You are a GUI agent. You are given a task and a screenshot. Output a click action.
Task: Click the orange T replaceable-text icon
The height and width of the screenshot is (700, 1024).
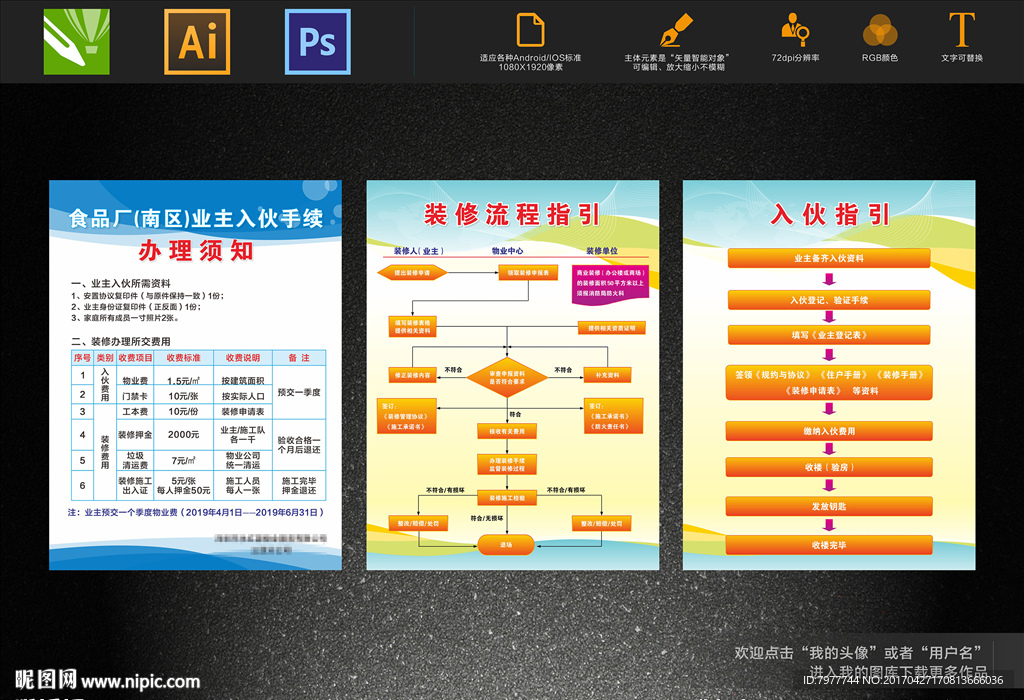pos(962,29)
